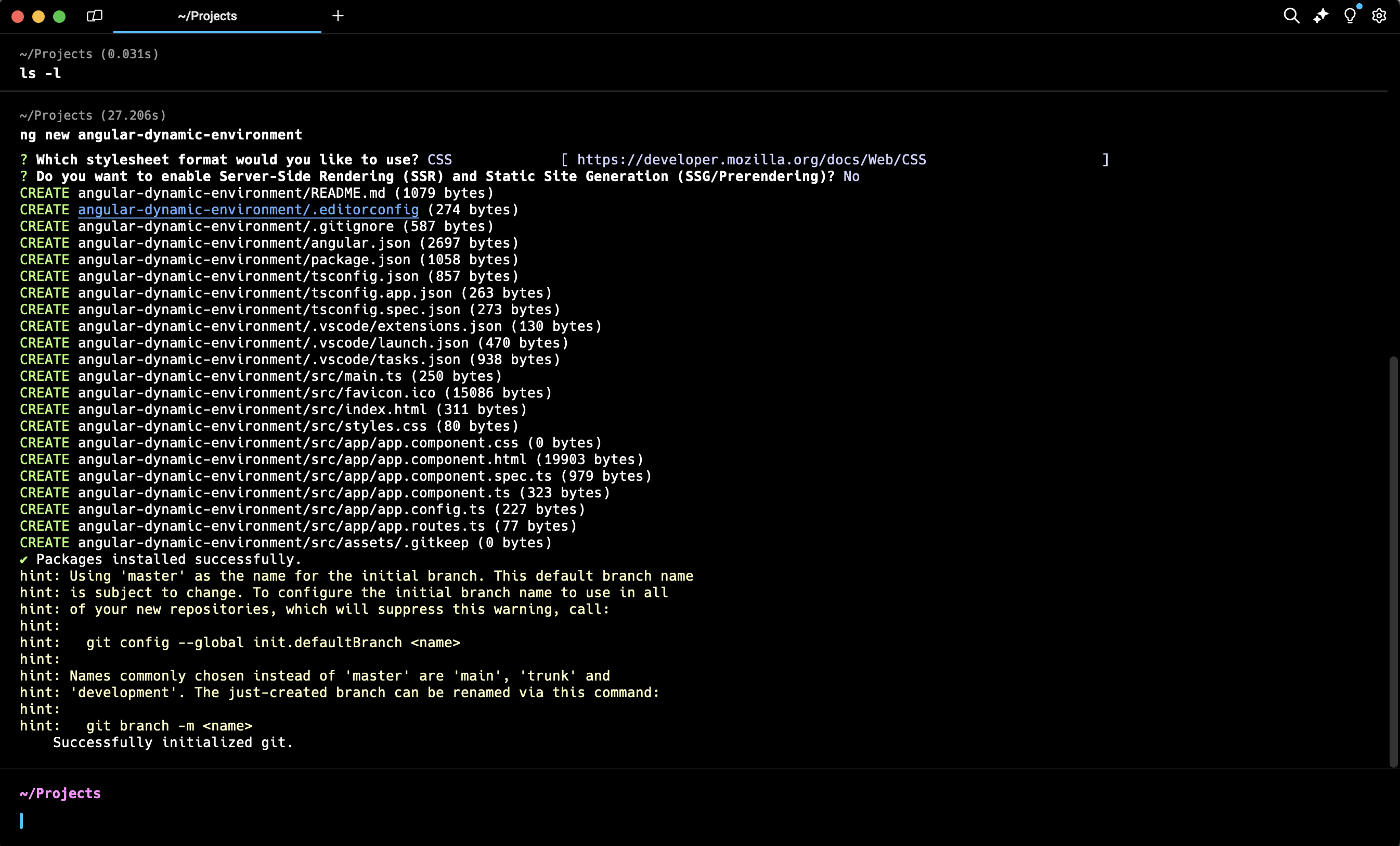Image resolution: width=1400 pixels, height=846 pixels.
Task: Click 'Packages installed successfully.' text
Action: 168,559
